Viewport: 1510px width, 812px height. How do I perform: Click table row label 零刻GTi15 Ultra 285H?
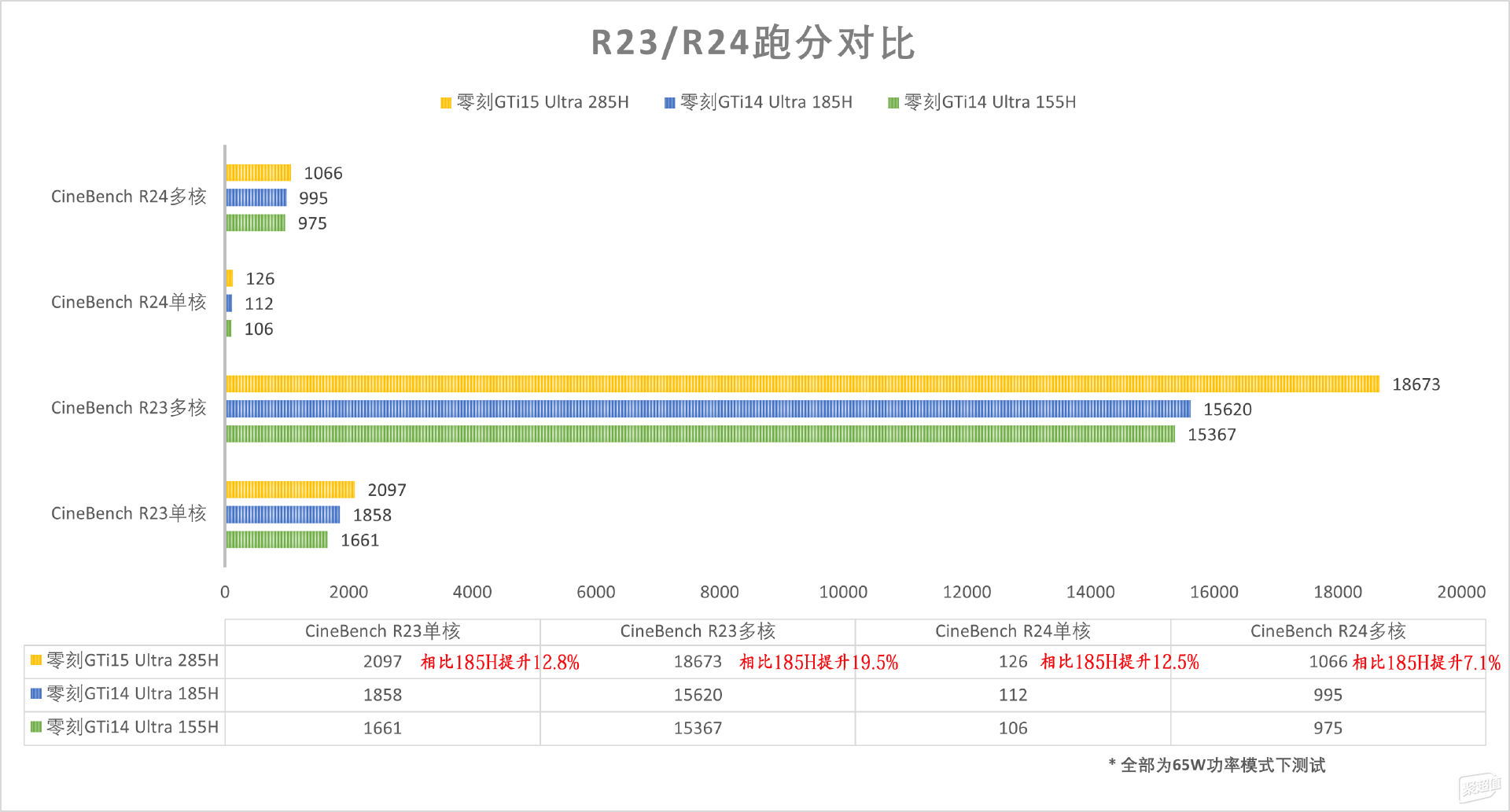pos(132,660)
